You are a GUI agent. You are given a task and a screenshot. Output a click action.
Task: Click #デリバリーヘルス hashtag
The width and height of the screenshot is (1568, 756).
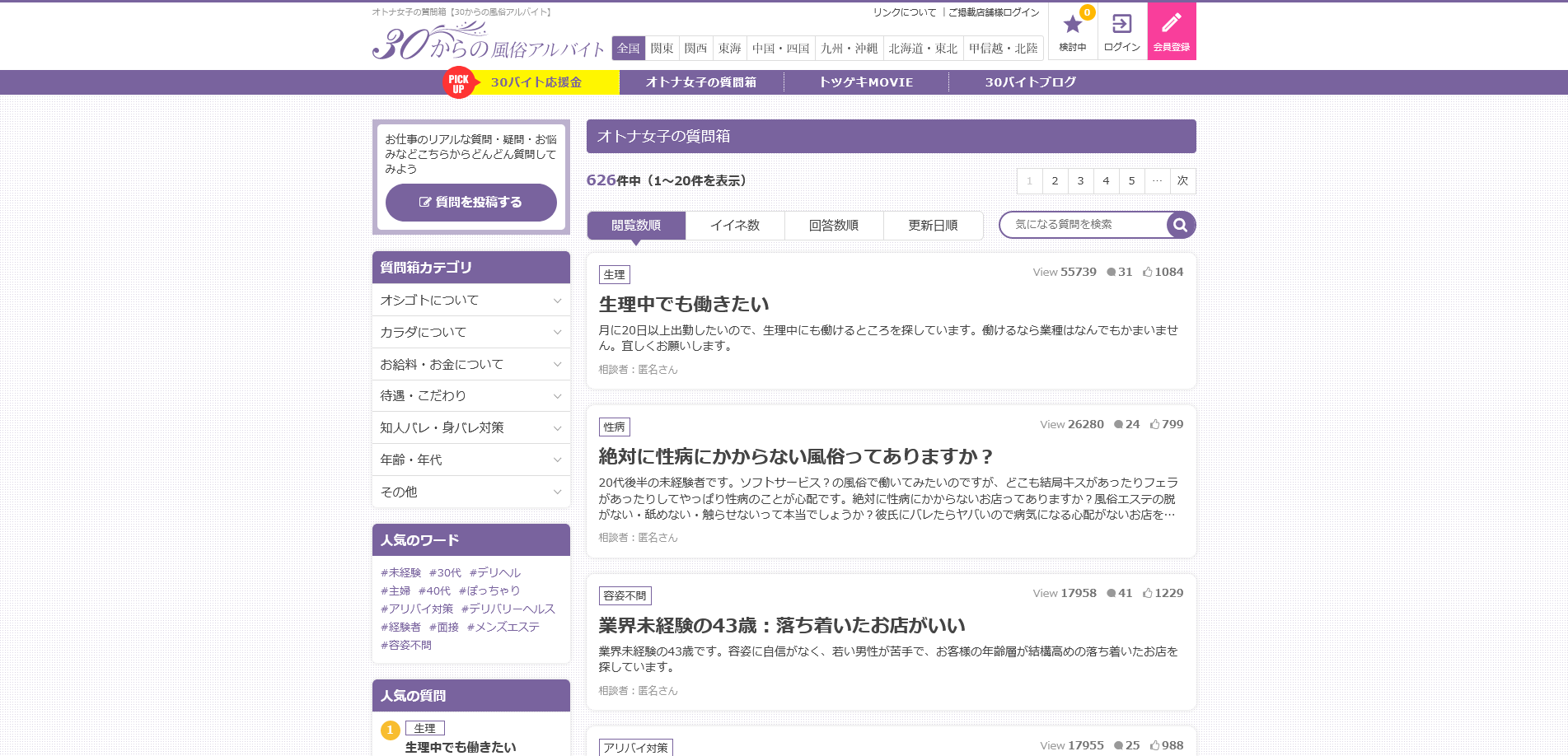(x=508, y=609)
